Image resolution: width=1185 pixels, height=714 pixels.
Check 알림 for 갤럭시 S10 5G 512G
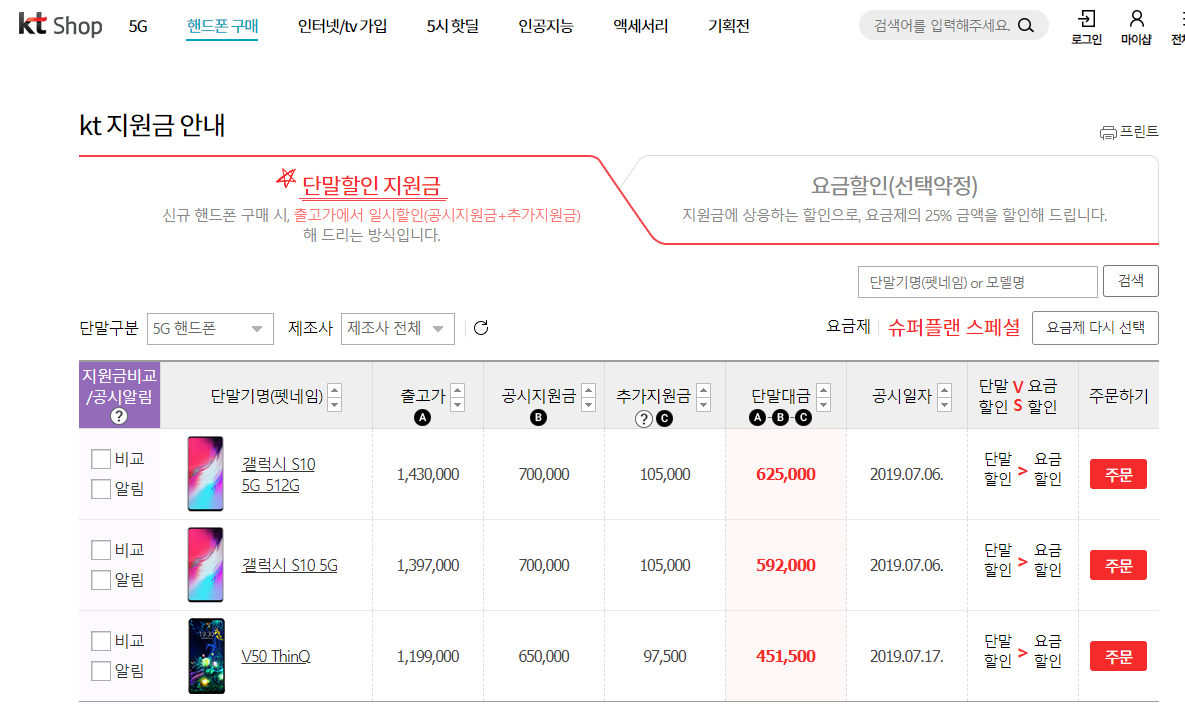pyautogui.click(x=101, y=489)
